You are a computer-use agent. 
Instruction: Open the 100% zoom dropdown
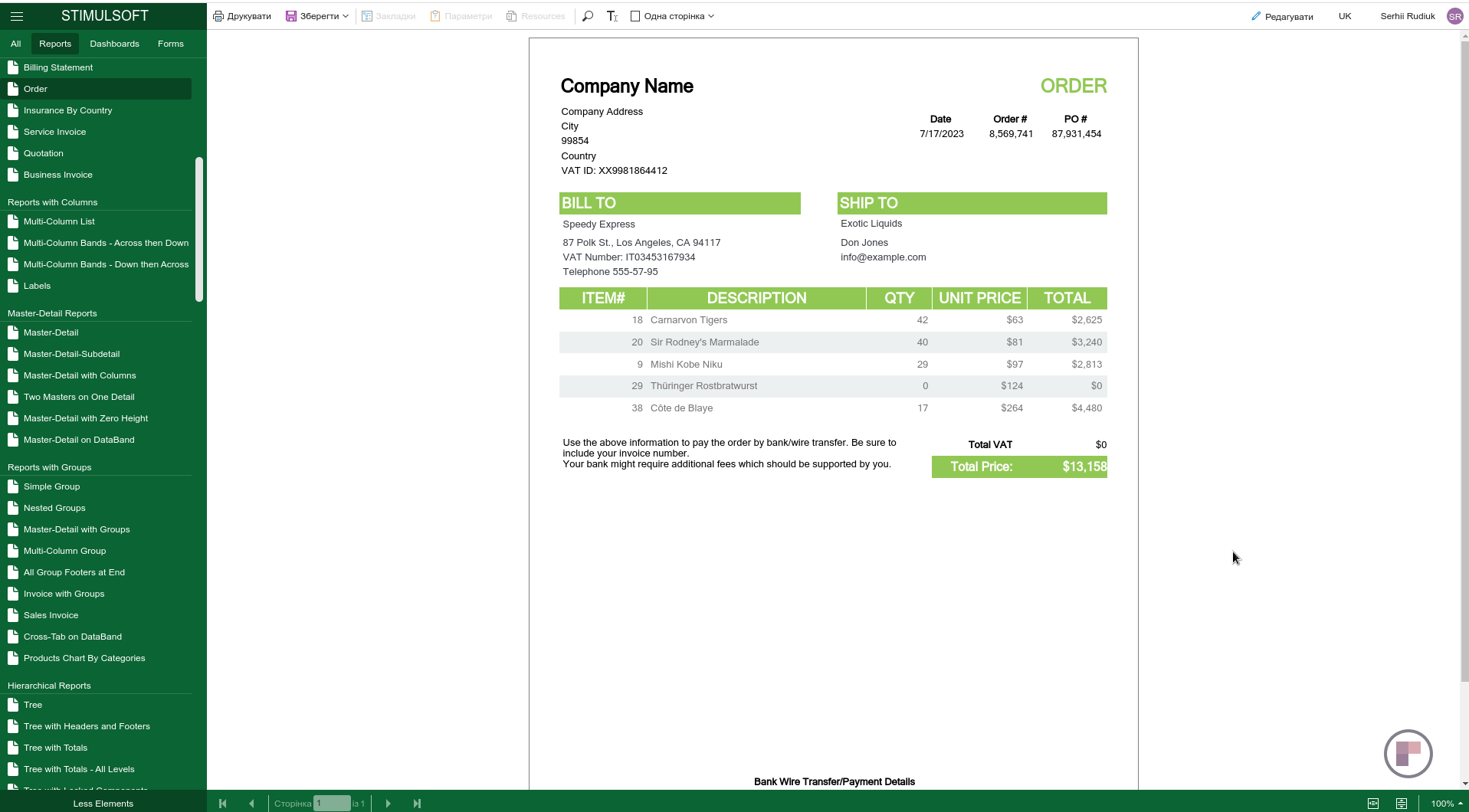click(x=1446, y=804)
